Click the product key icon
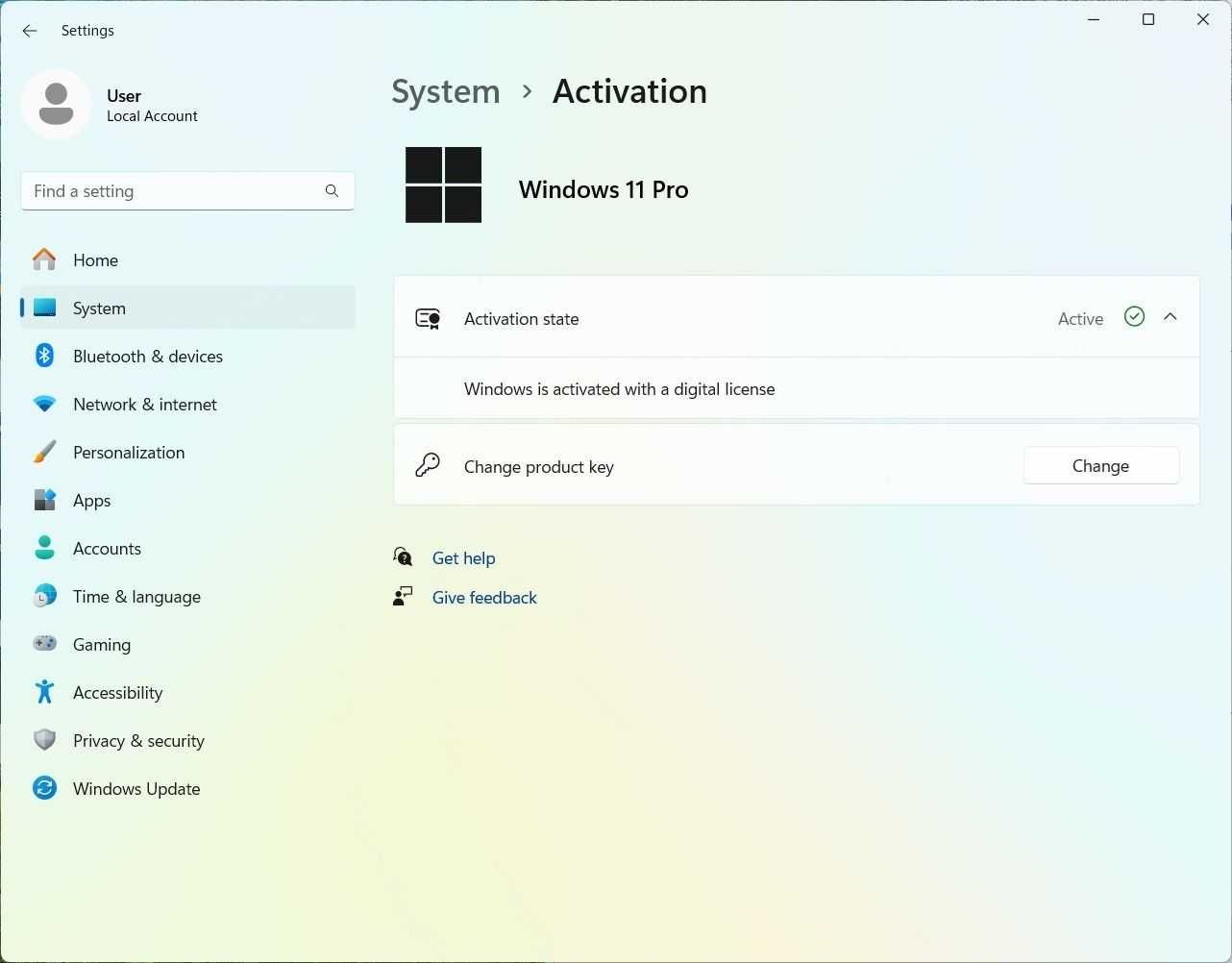This screenshot has height=963, width=1232. (428, 466)
